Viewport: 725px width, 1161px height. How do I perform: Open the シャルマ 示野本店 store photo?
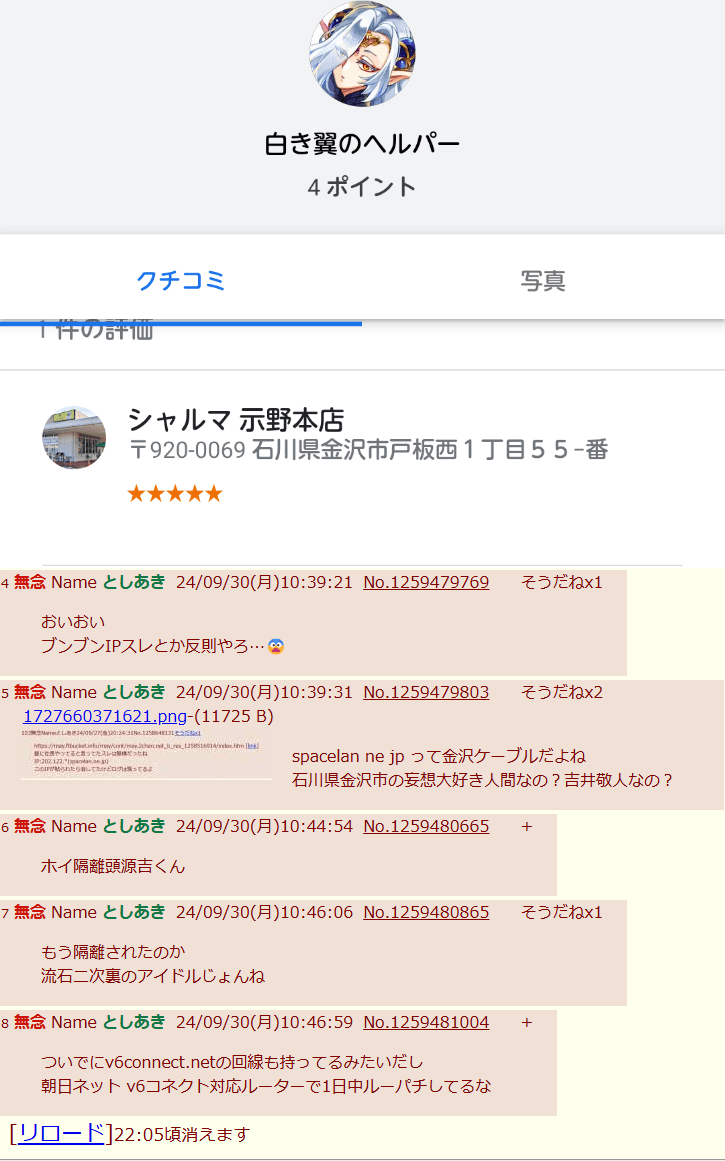[74, 437]
